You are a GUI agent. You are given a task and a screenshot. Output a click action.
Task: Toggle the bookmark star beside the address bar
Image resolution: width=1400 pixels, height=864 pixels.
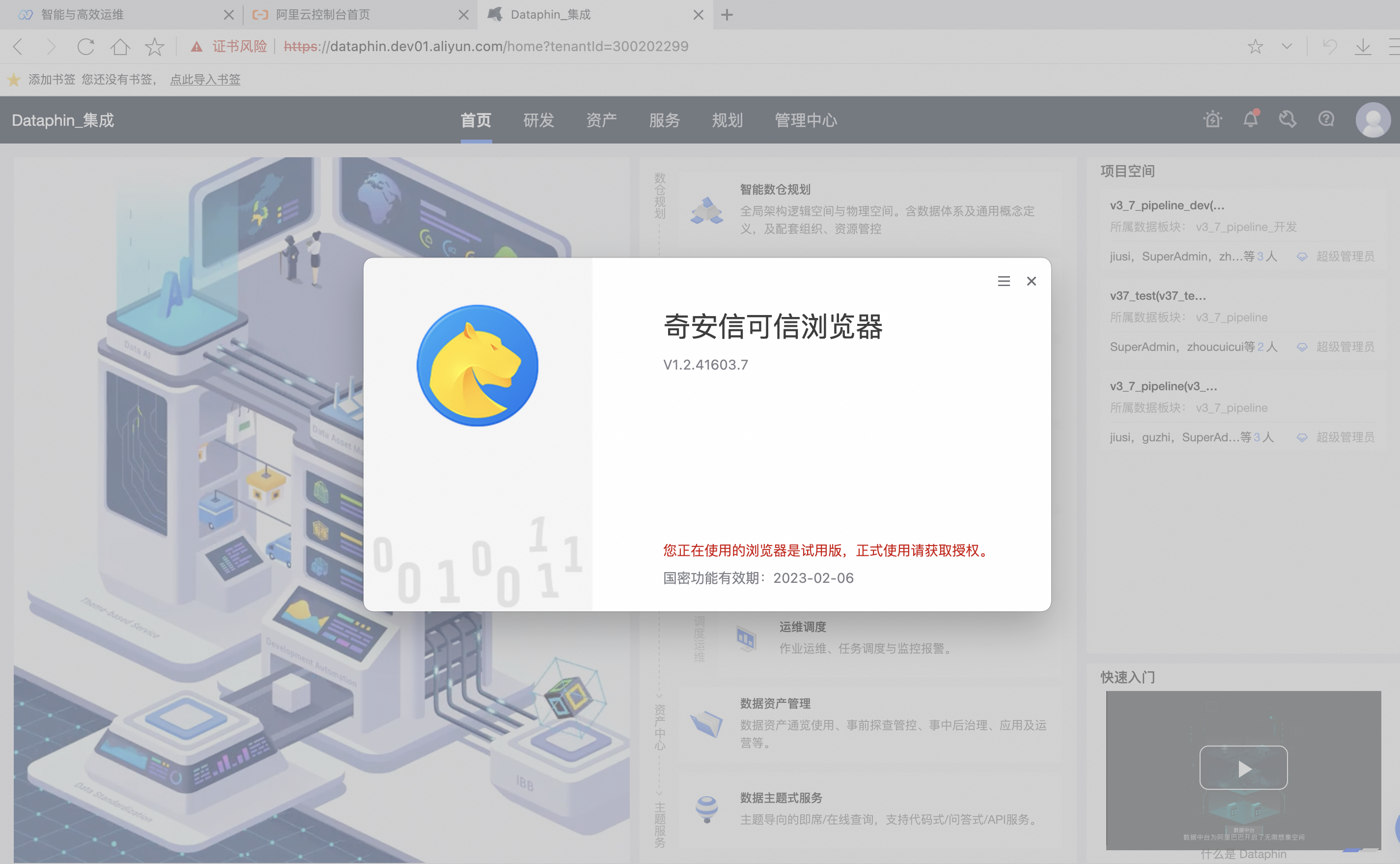point(1256,46)
